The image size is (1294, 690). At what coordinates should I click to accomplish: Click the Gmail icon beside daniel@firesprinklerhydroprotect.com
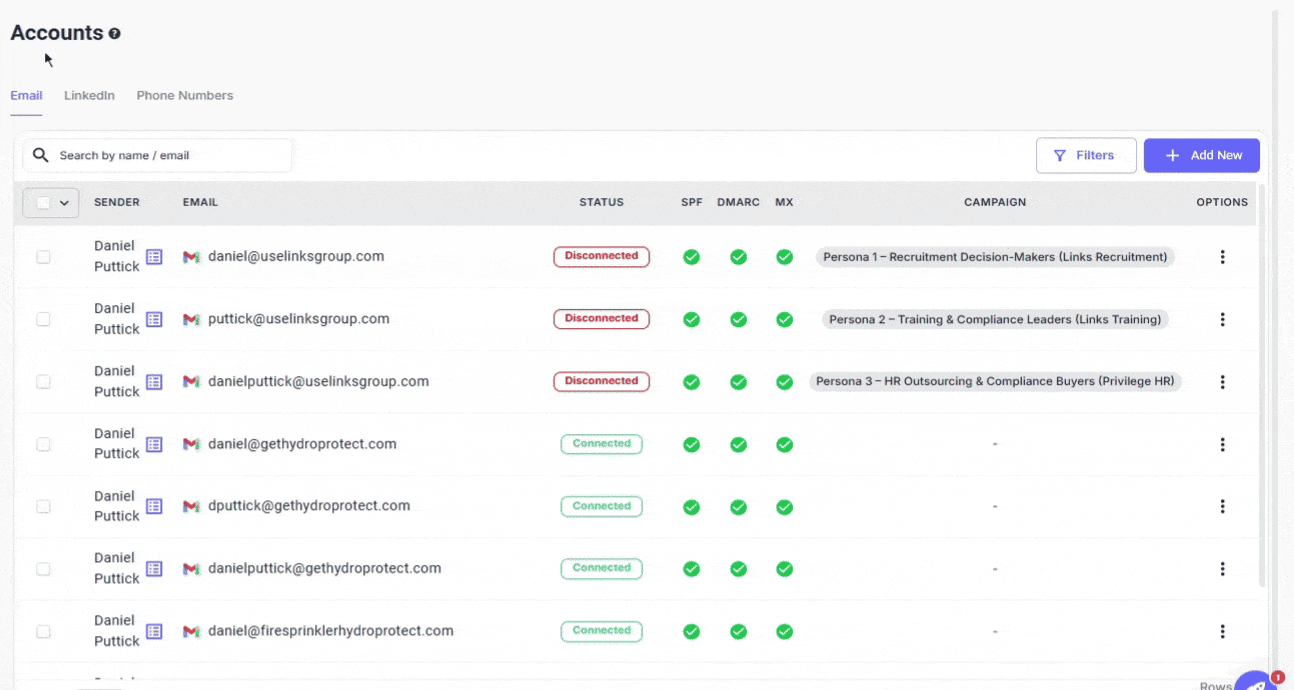pyautogui.click(x=191, y=632)
